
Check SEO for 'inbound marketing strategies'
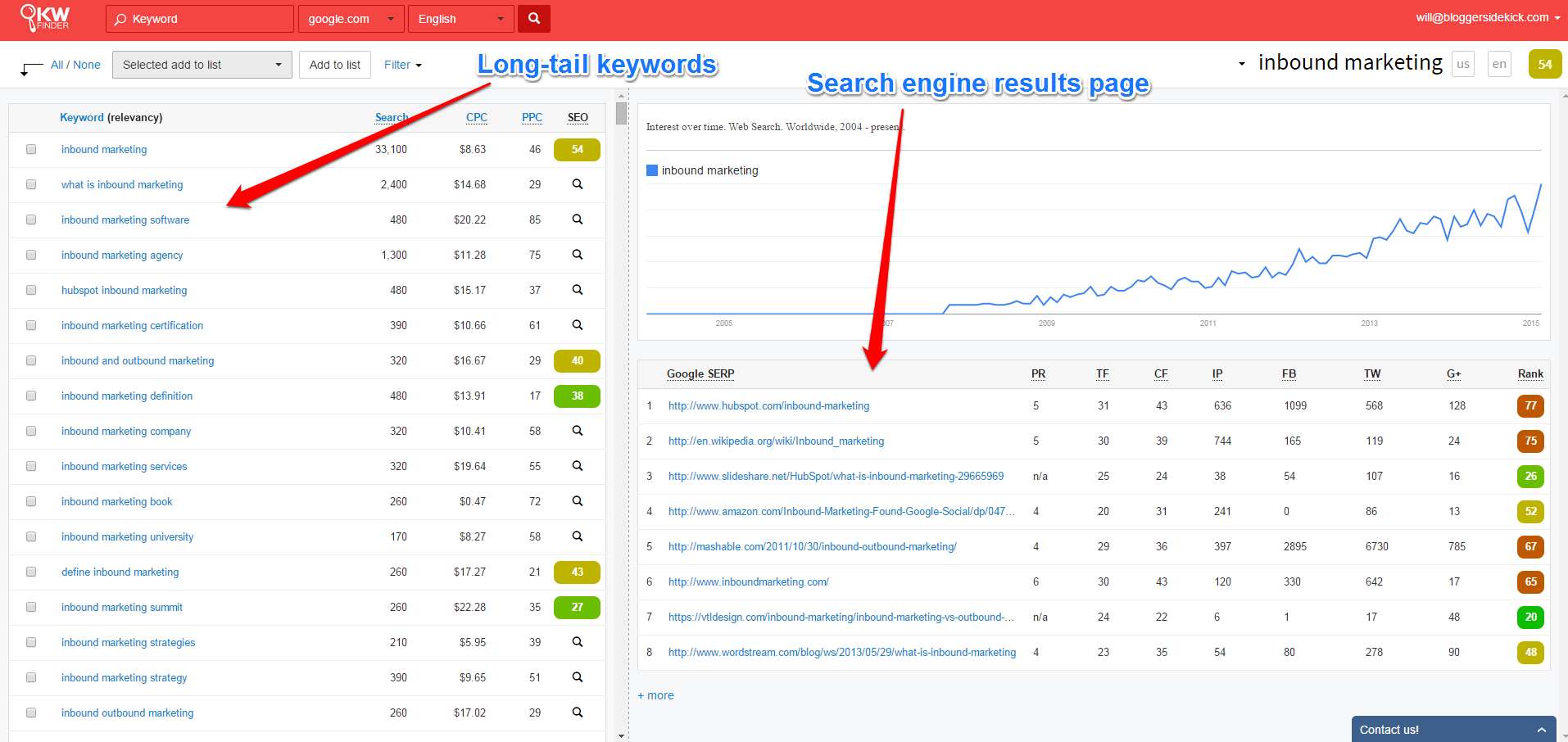pos(578,642)
